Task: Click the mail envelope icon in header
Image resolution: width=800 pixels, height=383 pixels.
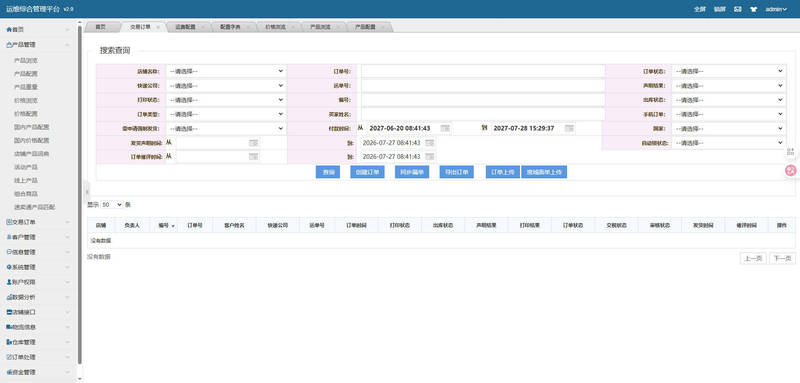Action: click(738, 9)
